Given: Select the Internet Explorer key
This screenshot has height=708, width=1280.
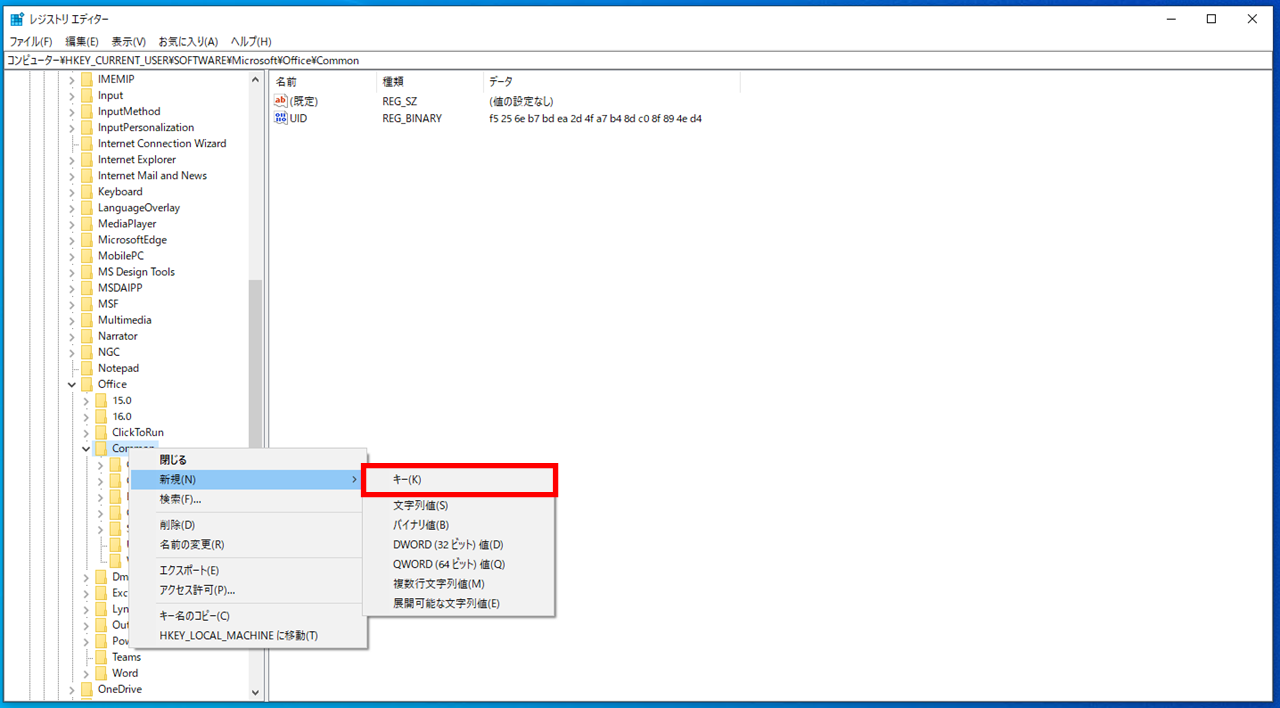Looking at the screenshot, I should (x=137, y=160).
